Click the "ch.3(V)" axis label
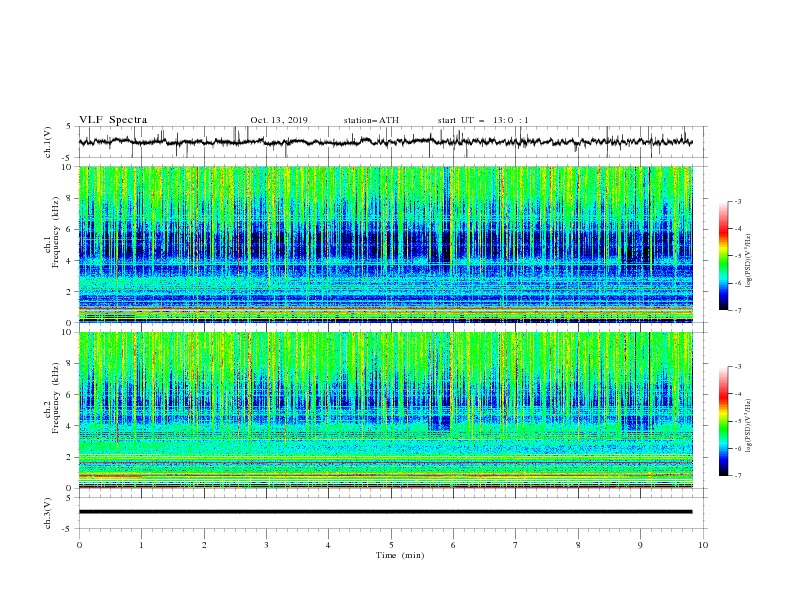 click(x=48, y=513)
